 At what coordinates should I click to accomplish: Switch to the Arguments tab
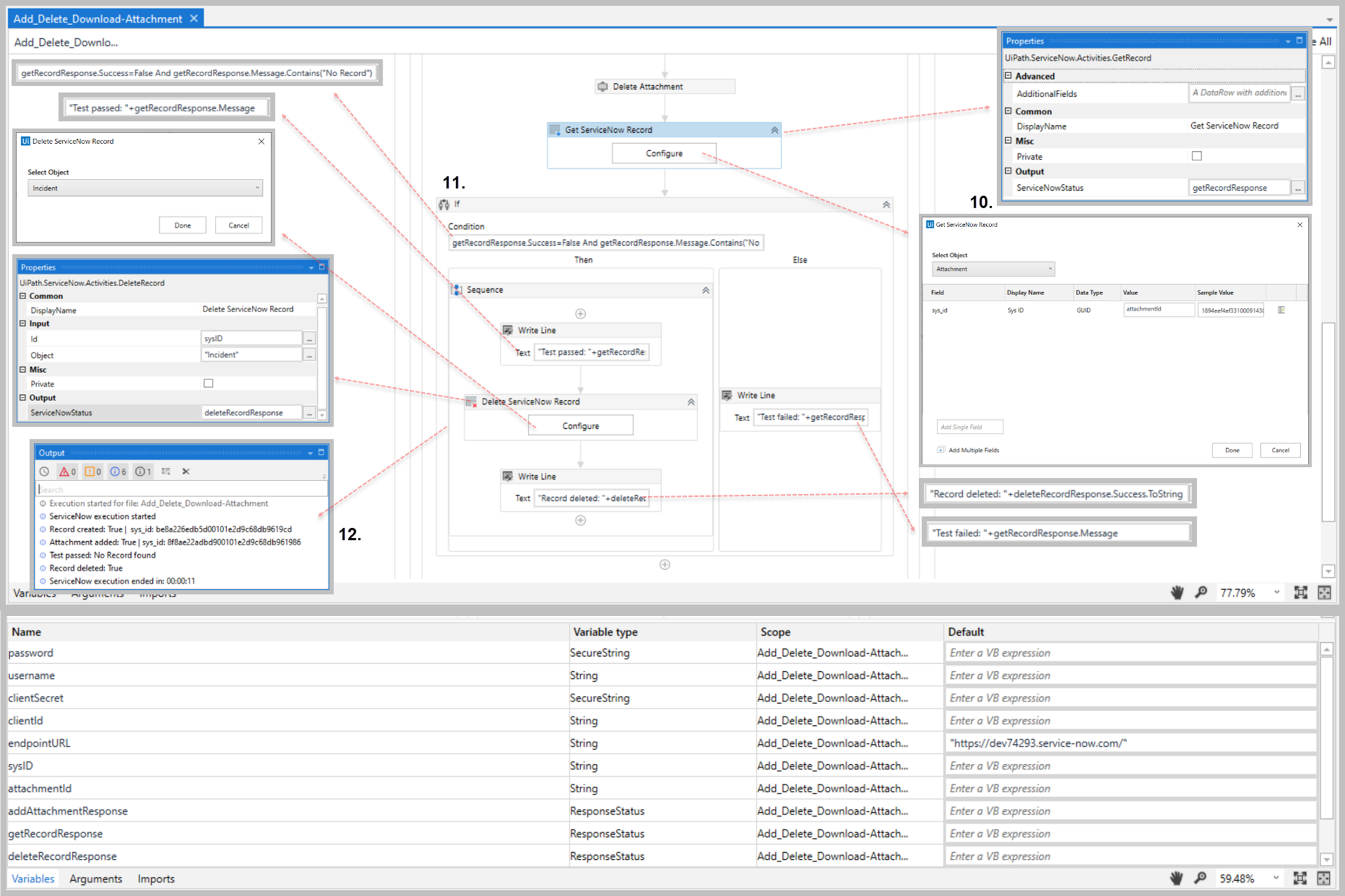pyautogui.click(x=95, y=878)
